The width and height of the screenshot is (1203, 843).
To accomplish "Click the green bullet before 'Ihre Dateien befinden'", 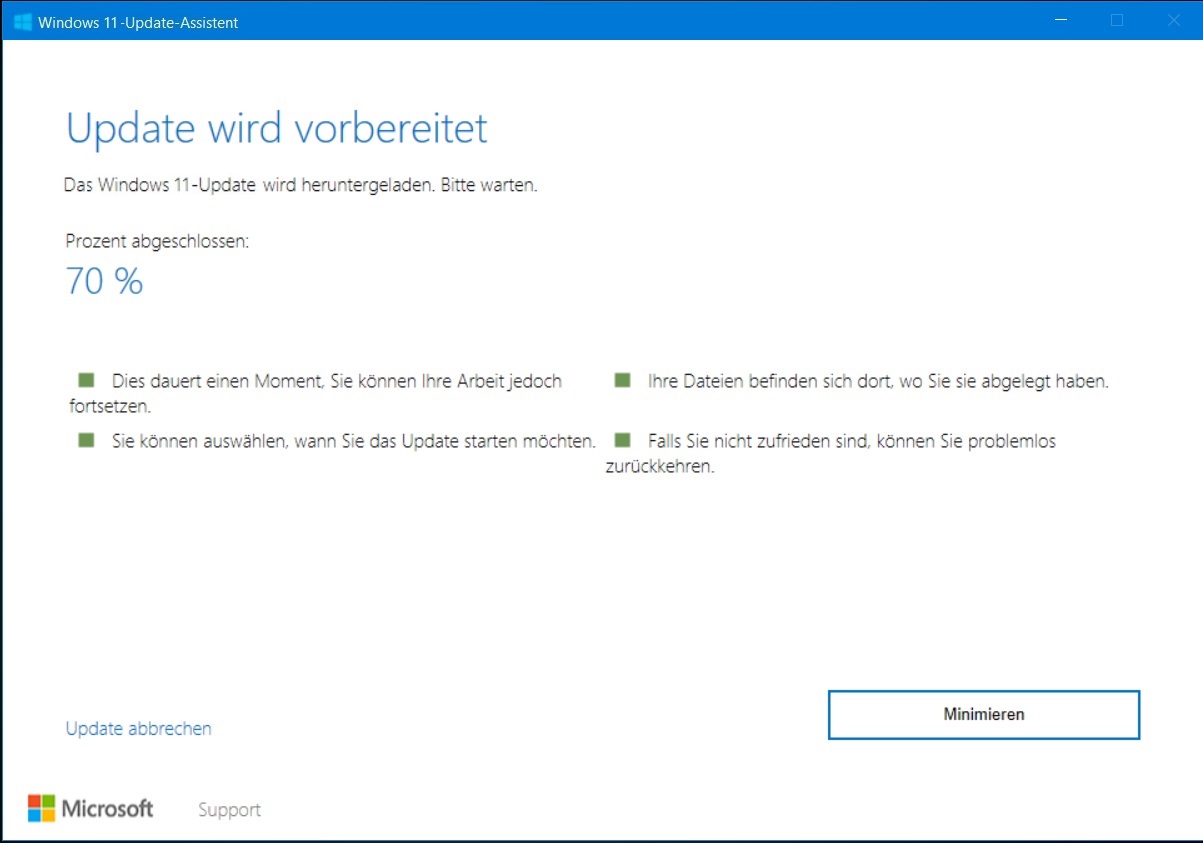I will (x=623, y=380).
